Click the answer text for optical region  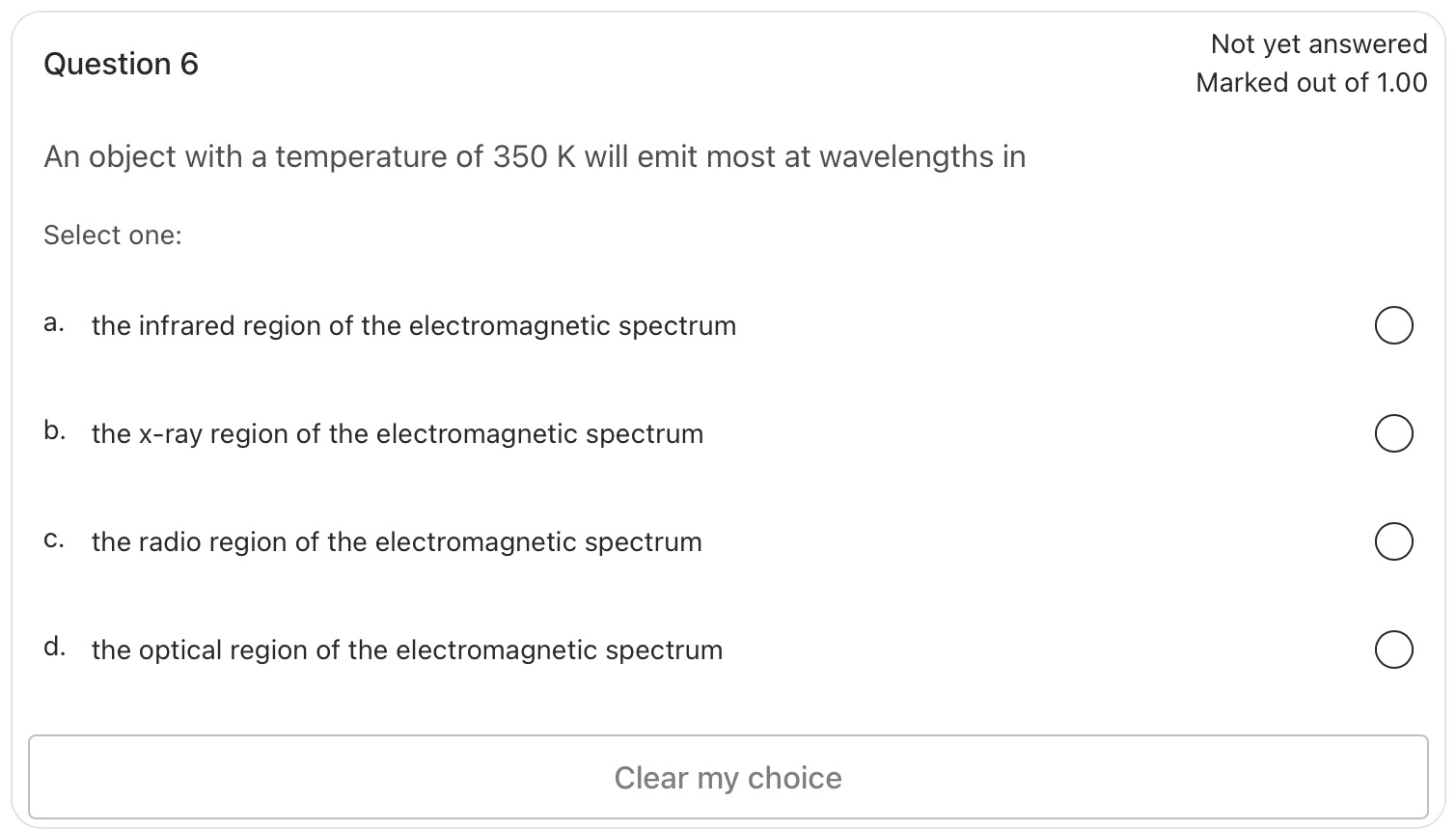tap(406, 650)
